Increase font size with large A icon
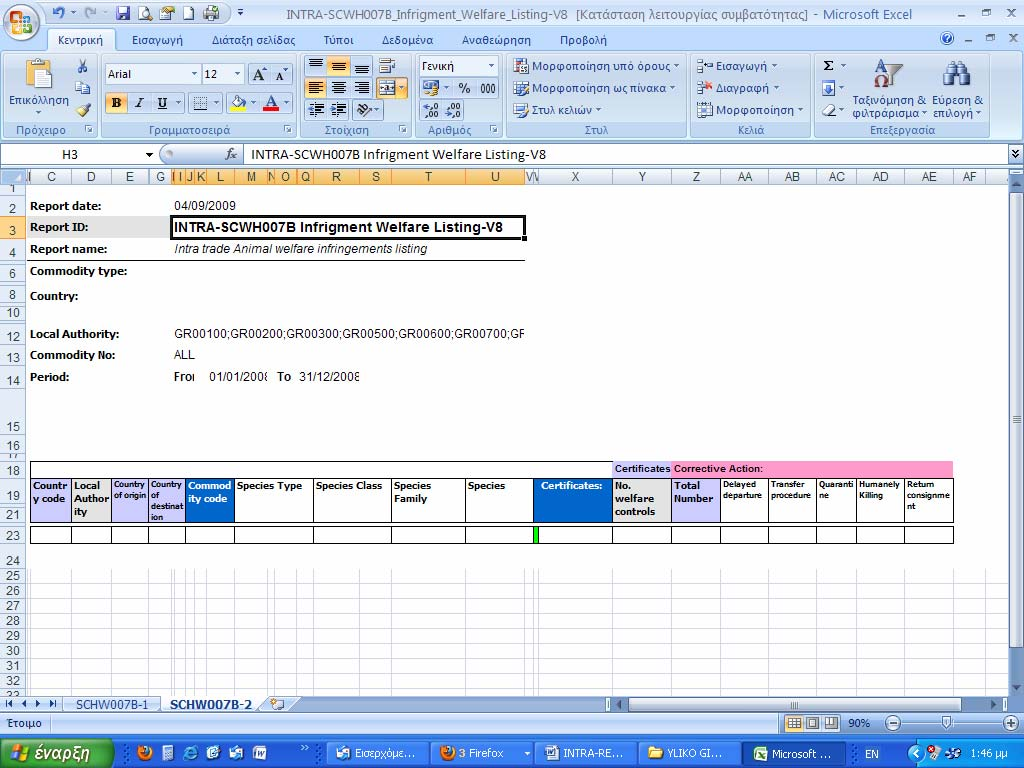 [259, 74]
